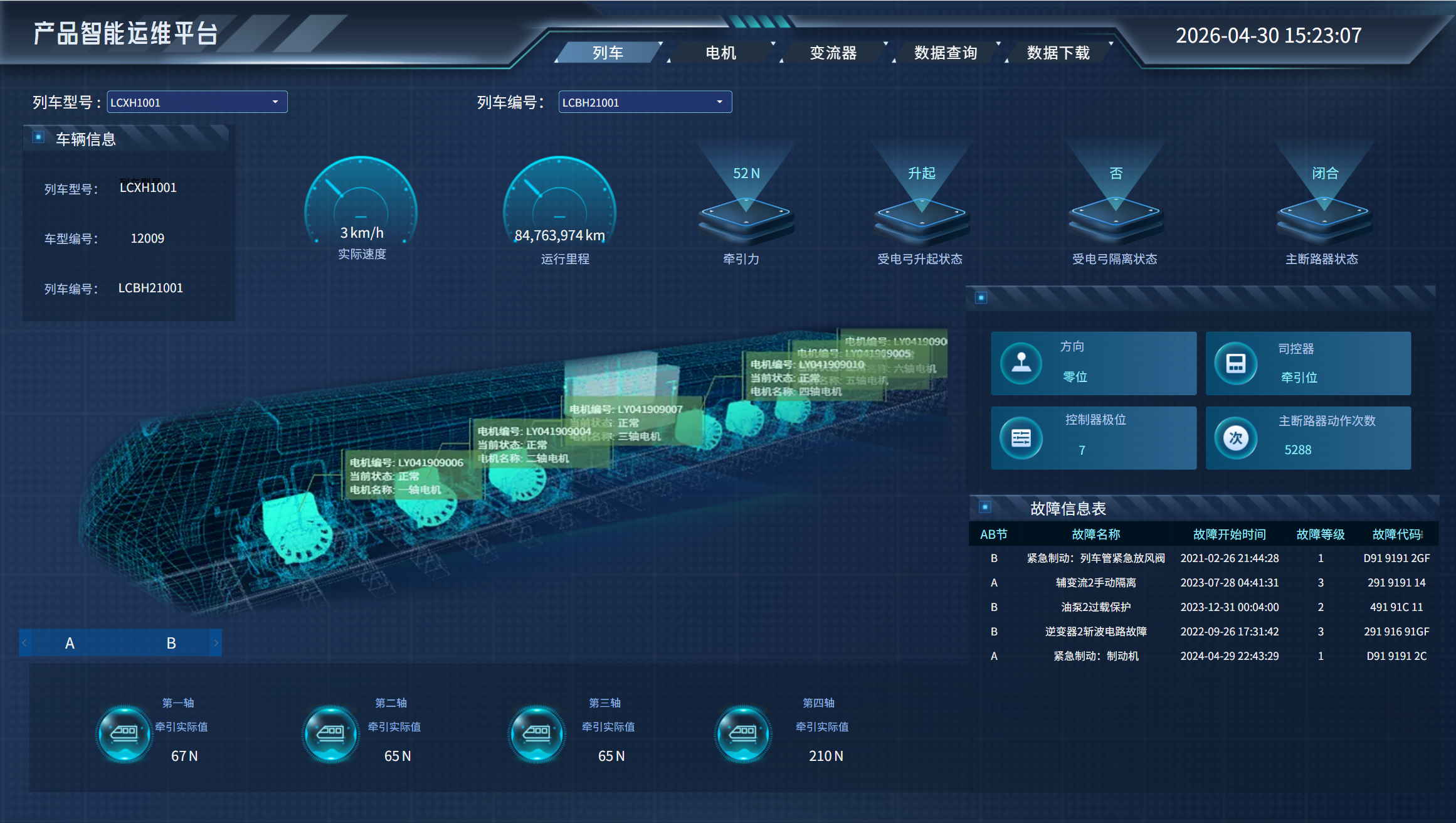Click the 司控器 controller icon

[1235, 363]
